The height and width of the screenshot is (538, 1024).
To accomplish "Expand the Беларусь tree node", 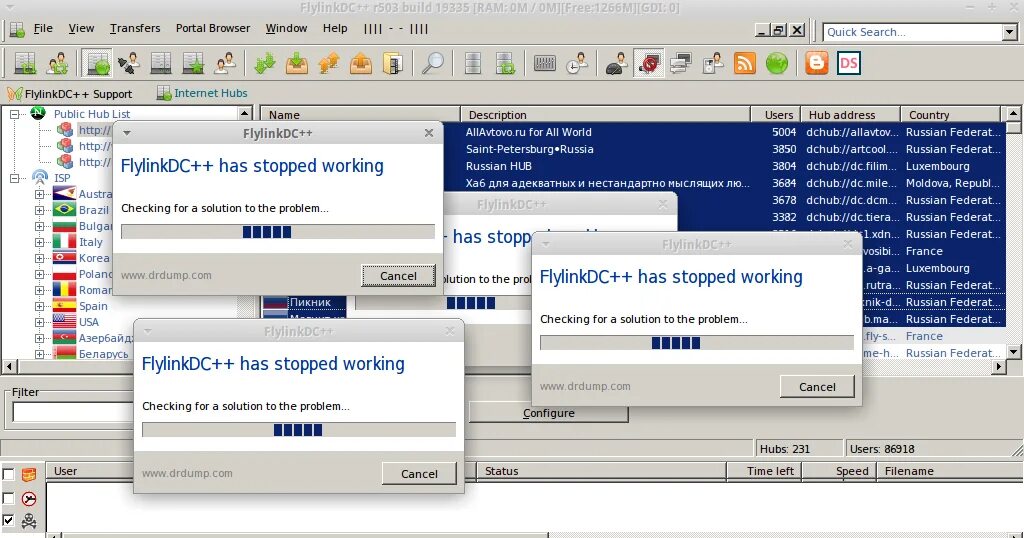I will pos(40,354).
